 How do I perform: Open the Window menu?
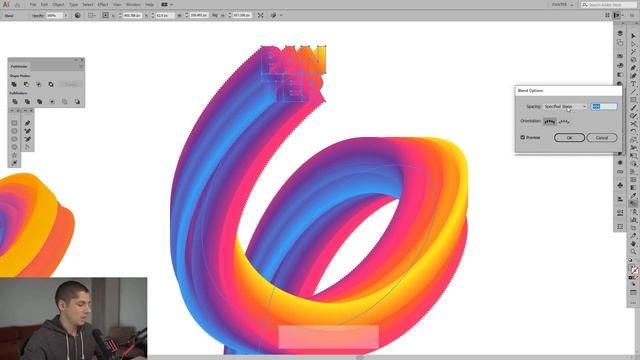pyautogui.click(x=133, y=4)
